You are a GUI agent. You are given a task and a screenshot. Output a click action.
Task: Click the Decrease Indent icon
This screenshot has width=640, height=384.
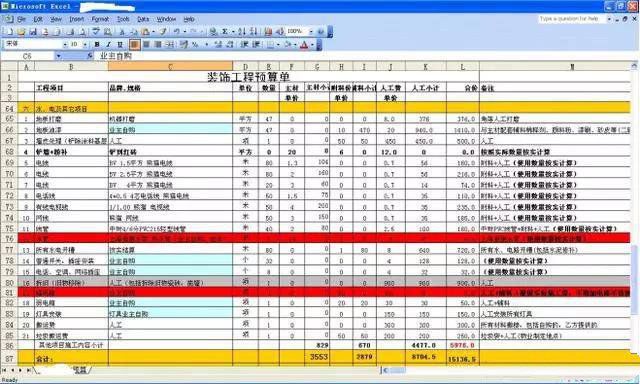244,44
